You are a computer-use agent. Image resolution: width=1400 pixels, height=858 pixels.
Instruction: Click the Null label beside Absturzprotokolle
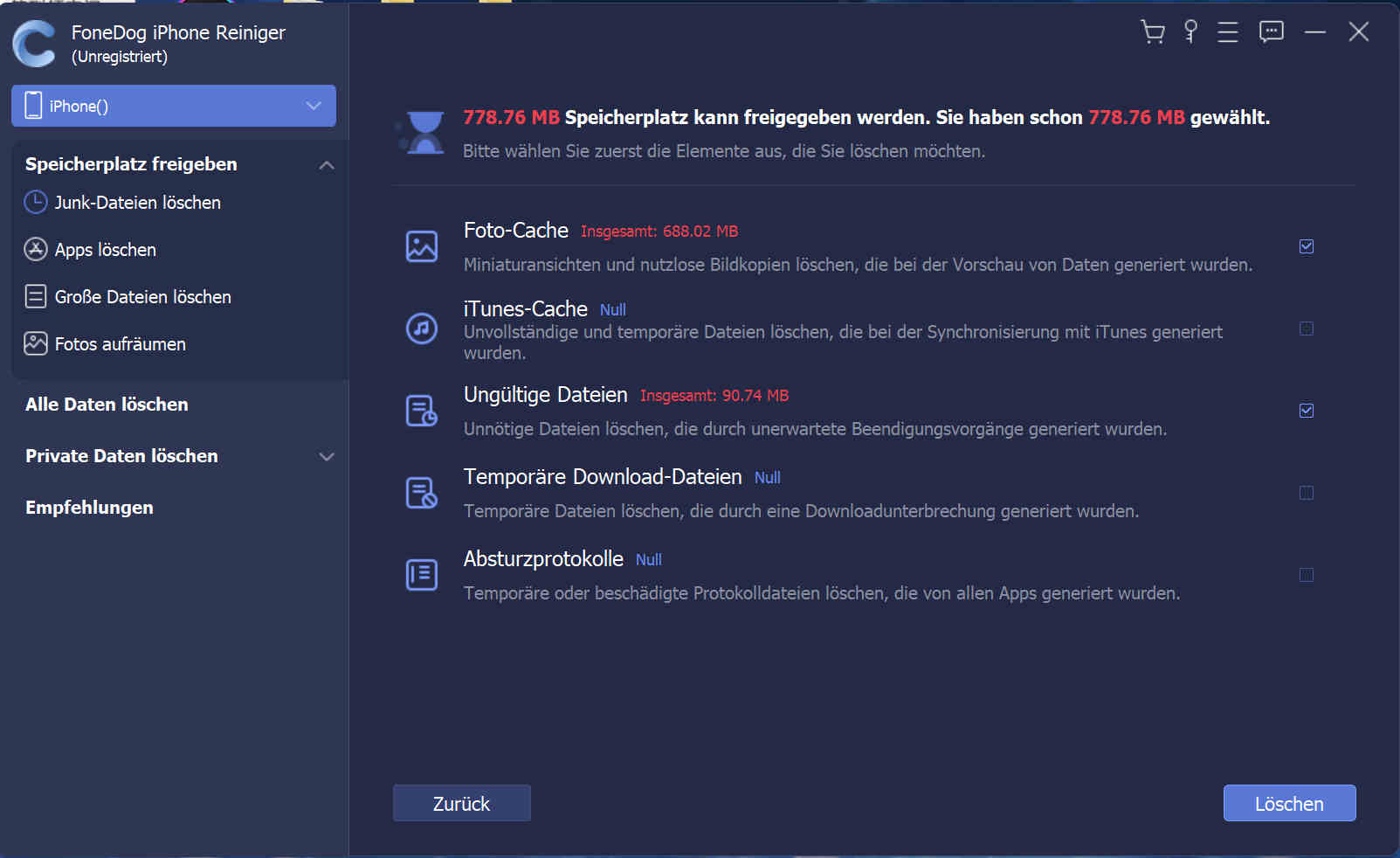649,560
